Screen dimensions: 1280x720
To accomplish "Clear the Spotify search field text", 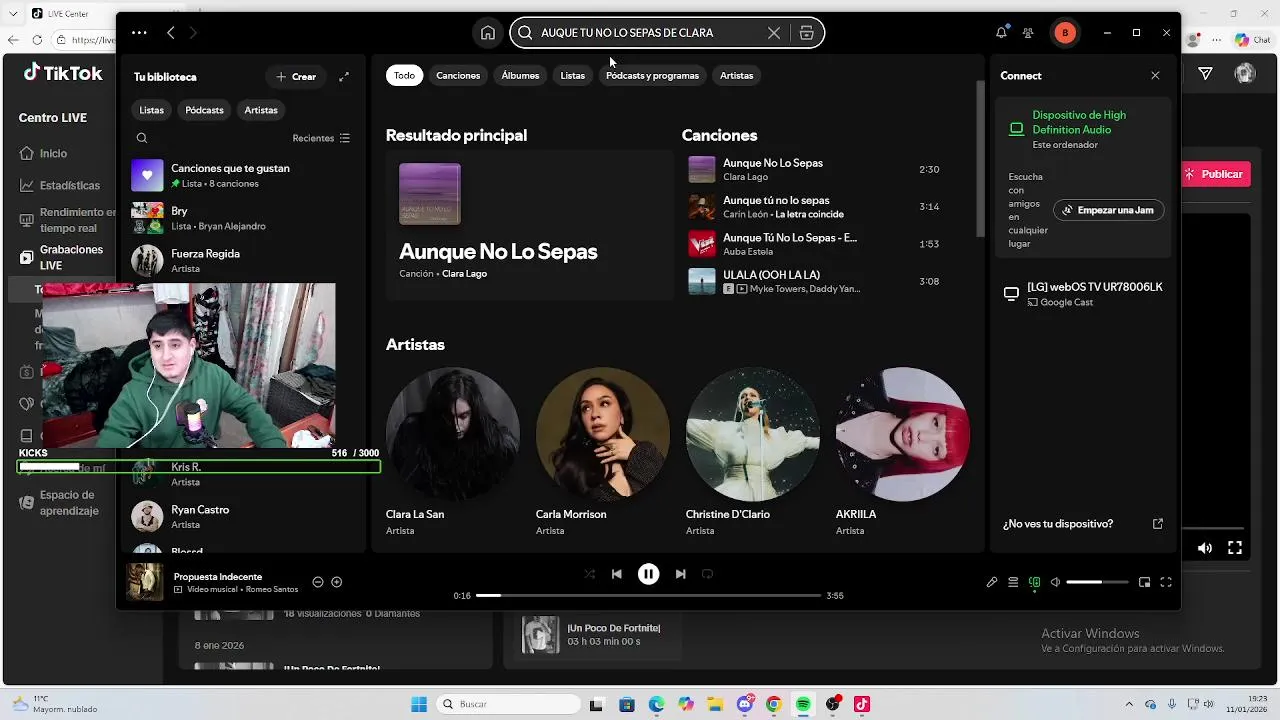I will tap(774, 33).
